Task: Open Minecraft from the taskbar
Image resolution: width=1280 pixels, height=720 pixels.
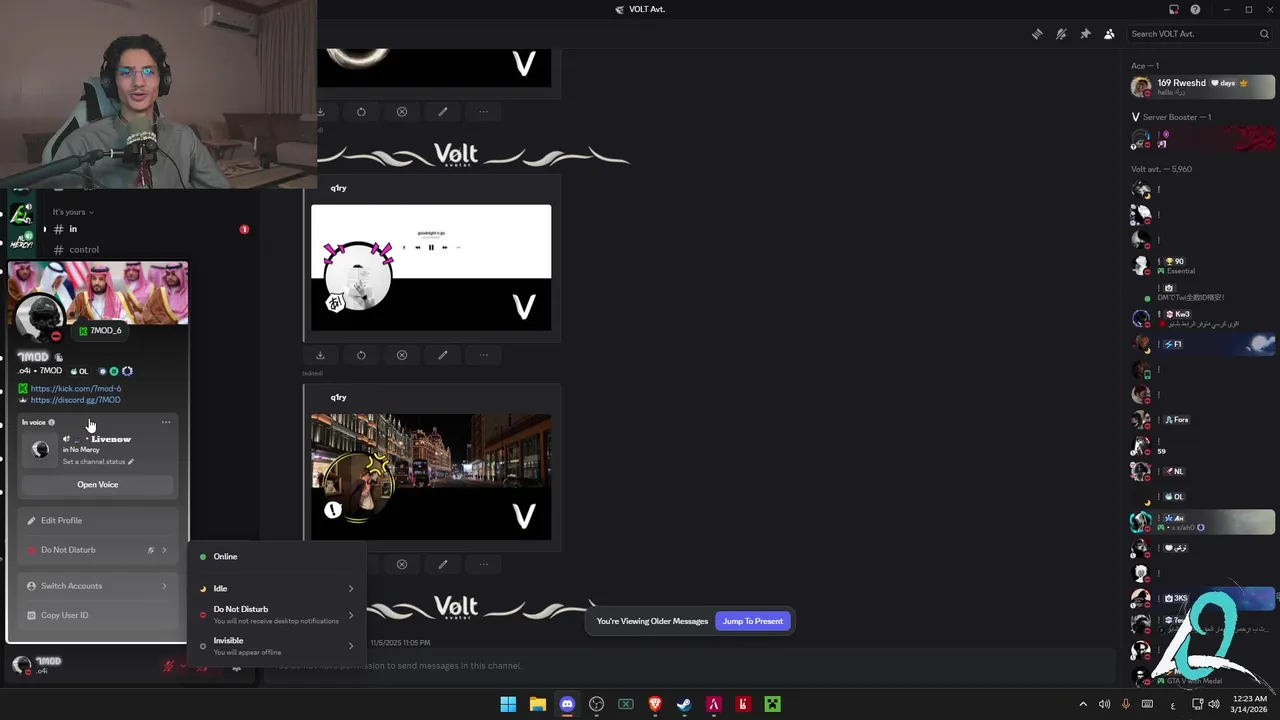Action: click(772, 705)
